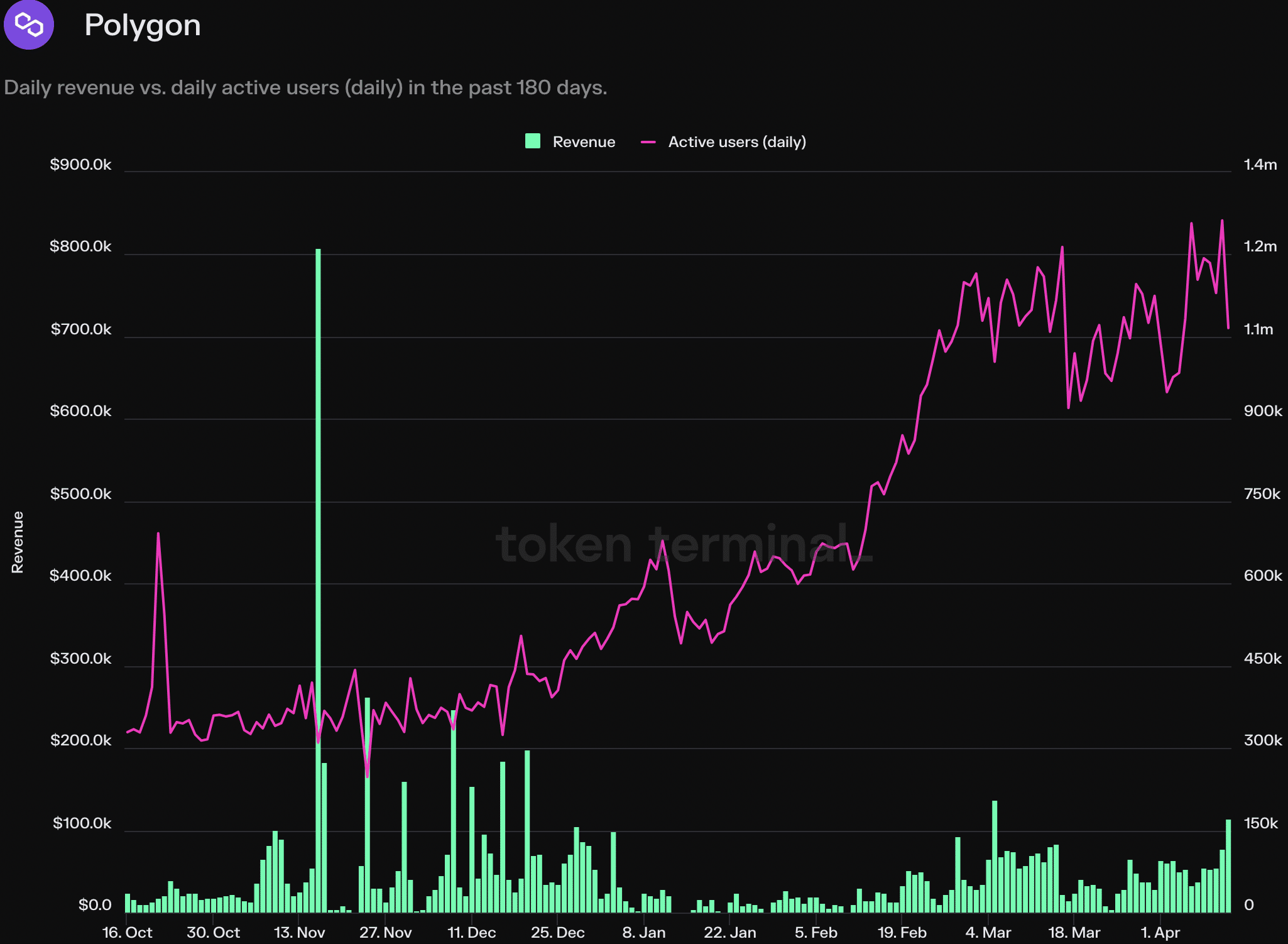This screenshot has height=944, width=1288.
Task: Click the $200.0k left axis label
Action: point(80,740)
